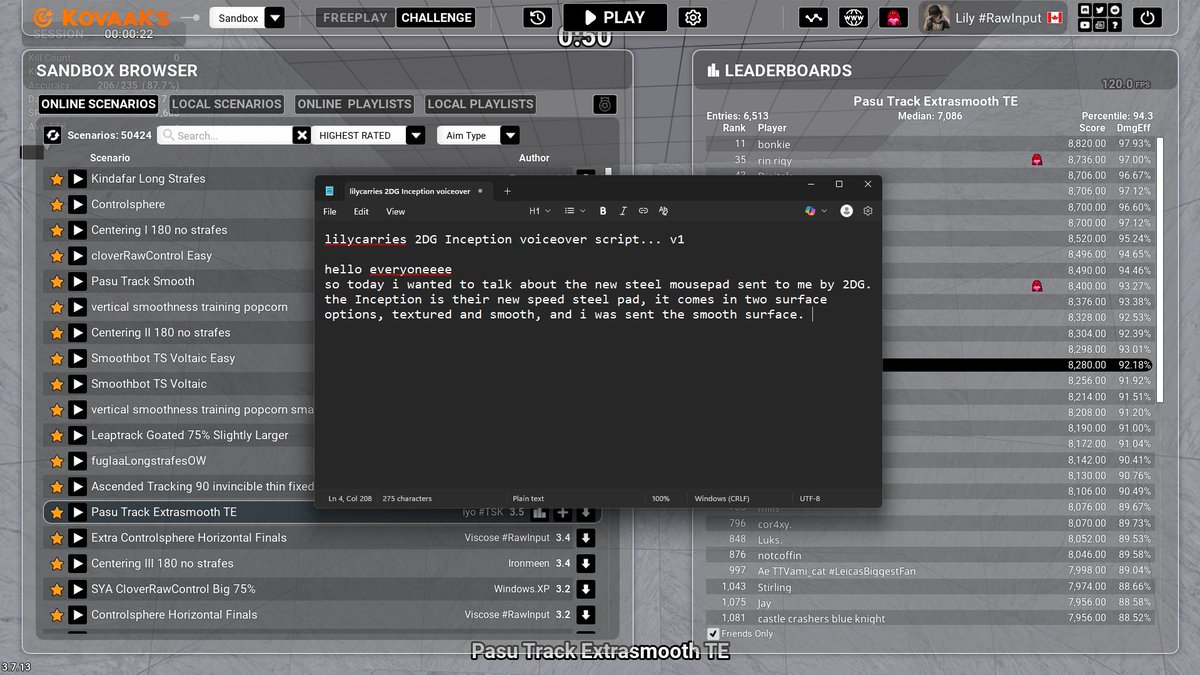Open Notepad View menu
Screen dimensions: 1200x675
coord(395,211)
